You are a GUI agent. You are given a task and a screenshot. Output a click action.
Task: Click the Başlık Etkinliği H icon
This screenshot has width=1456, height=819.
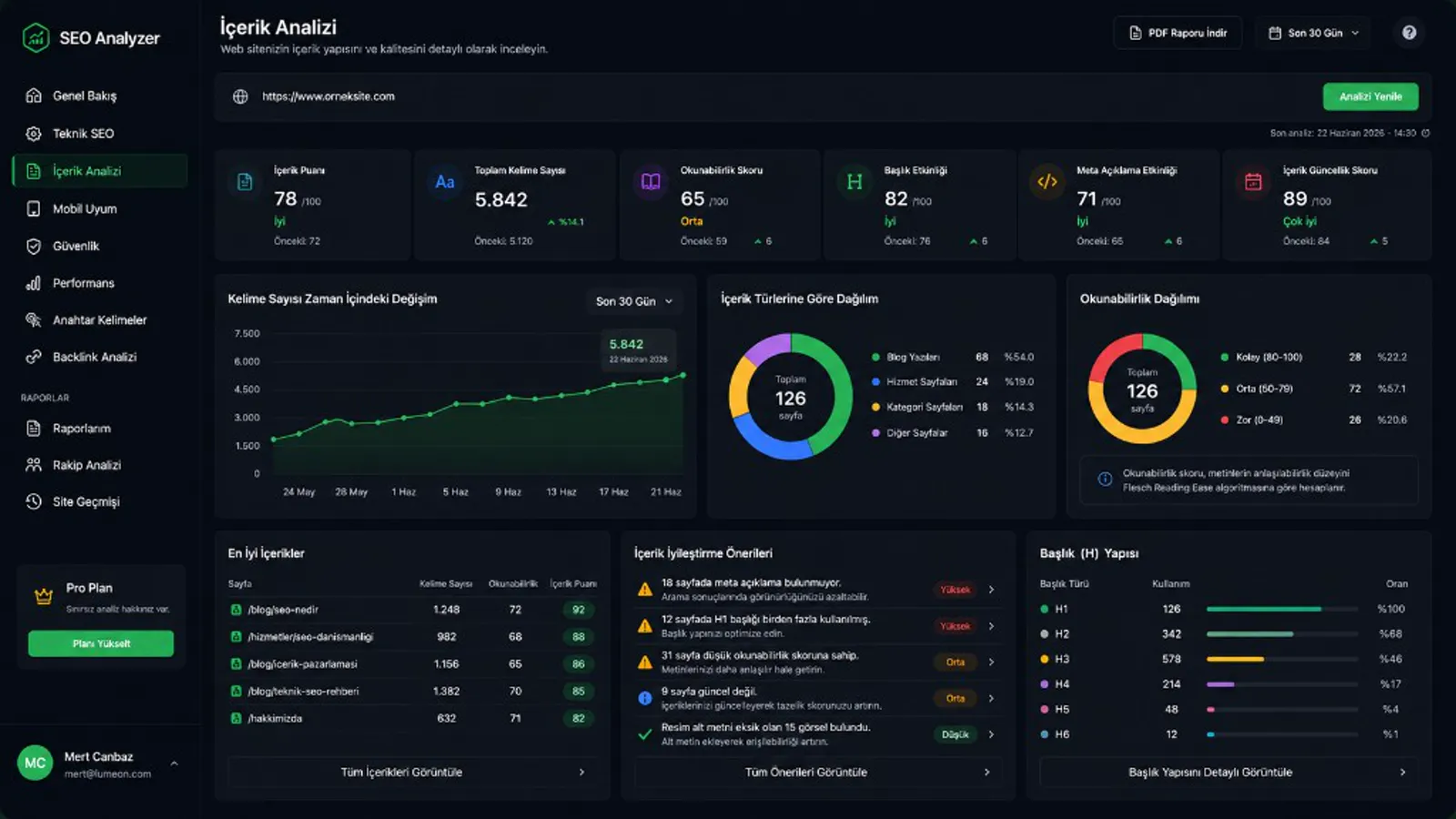(854, 182)
